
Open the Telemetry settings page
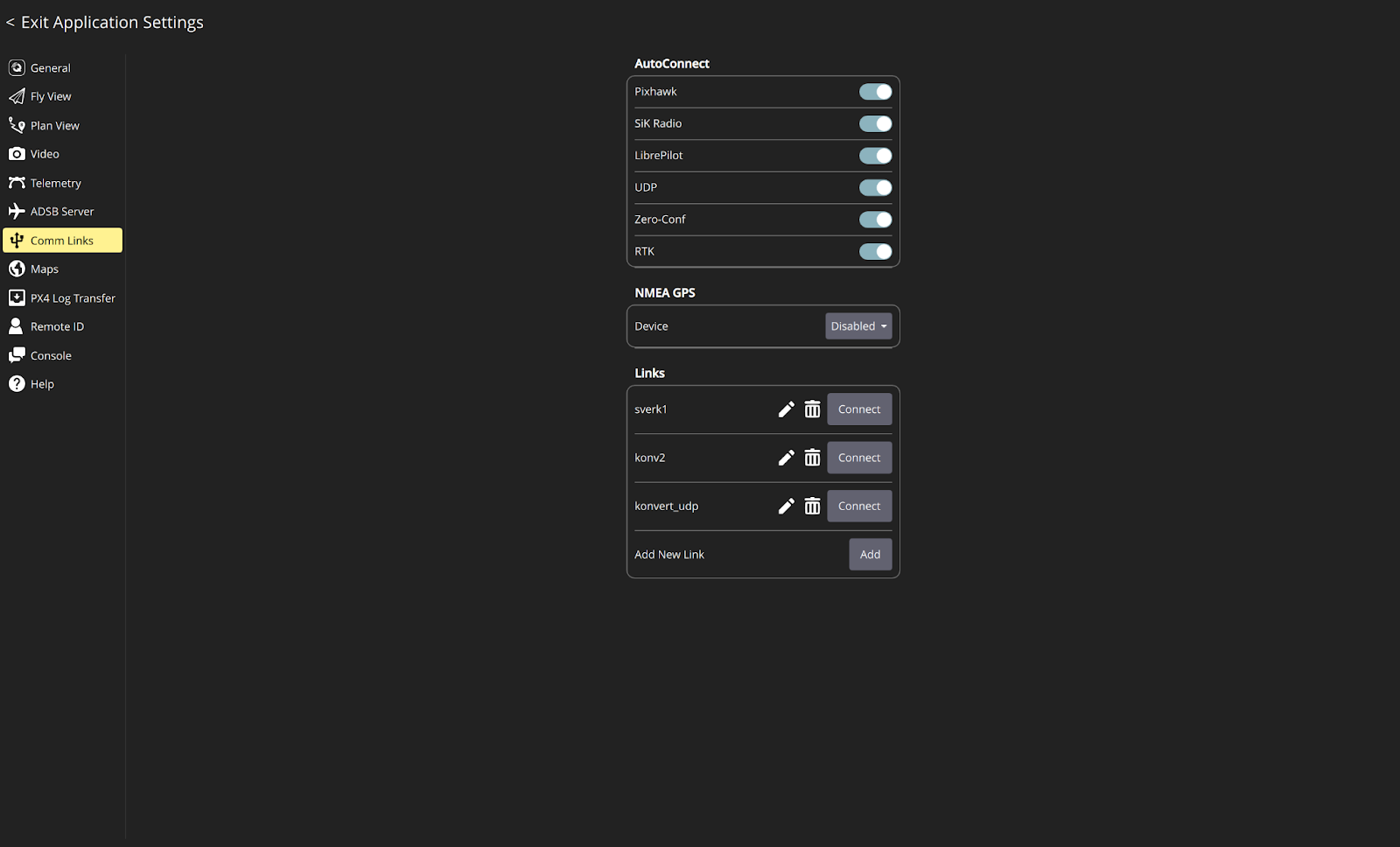55,183
